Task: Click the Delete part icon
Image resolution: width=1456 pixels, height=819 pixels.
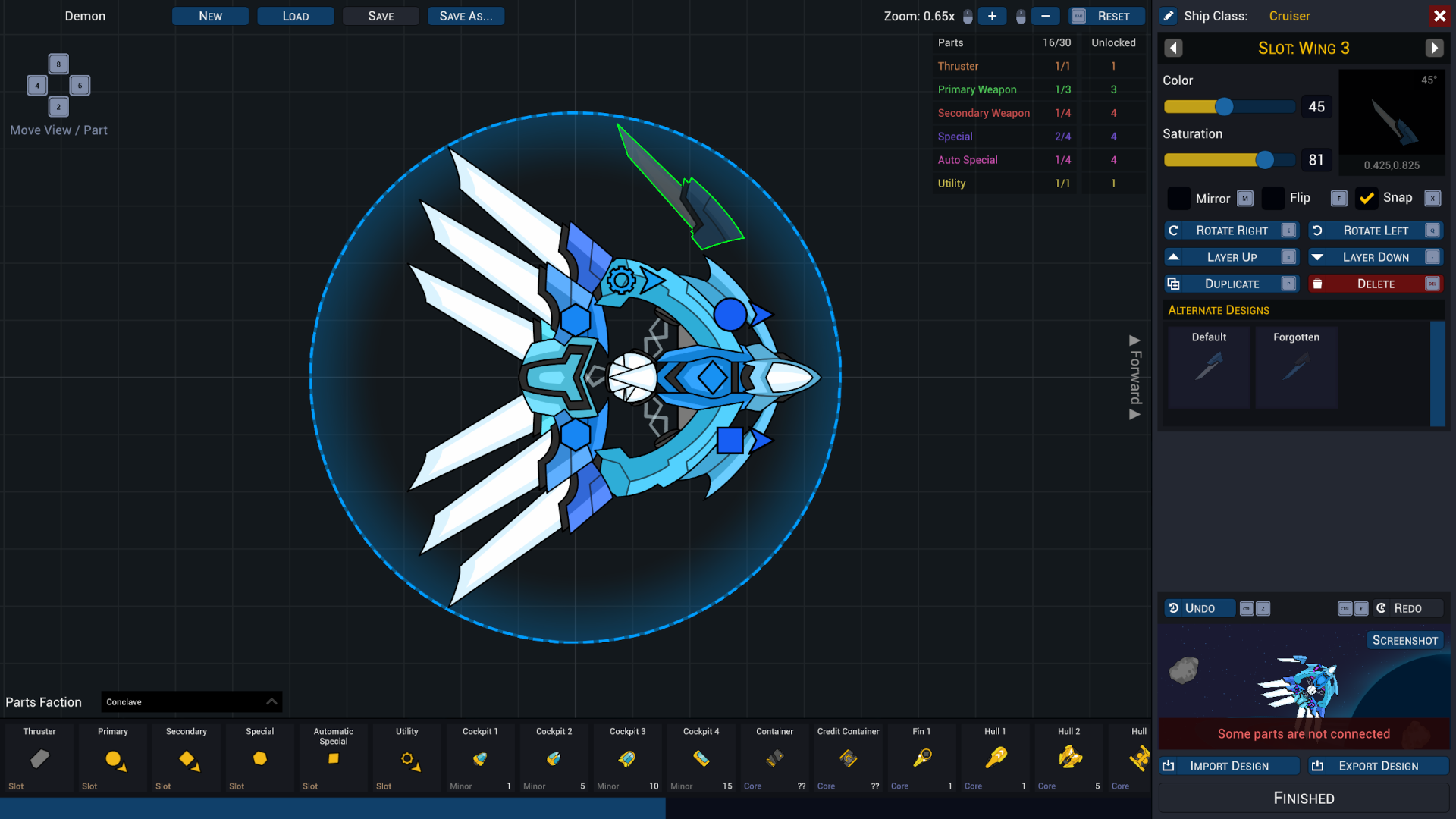Action: (x=1319, y=284)
